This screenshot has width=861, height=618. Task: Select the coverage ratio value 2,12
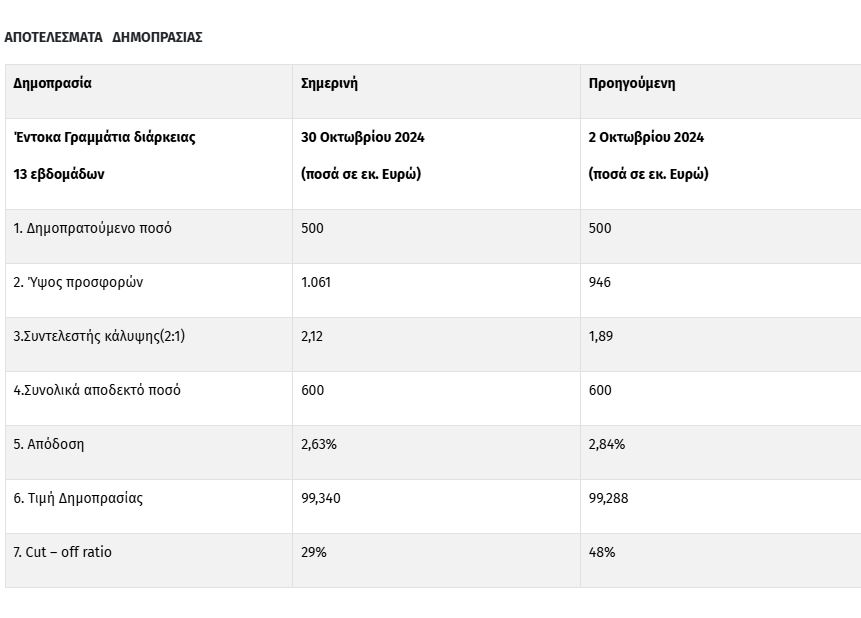[x=312, y=336]
